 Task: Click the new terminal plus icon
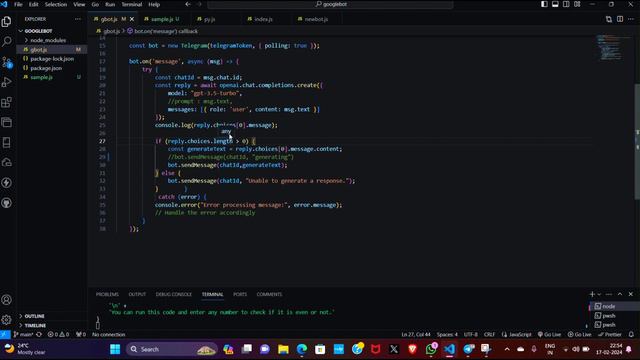(592, 294)
